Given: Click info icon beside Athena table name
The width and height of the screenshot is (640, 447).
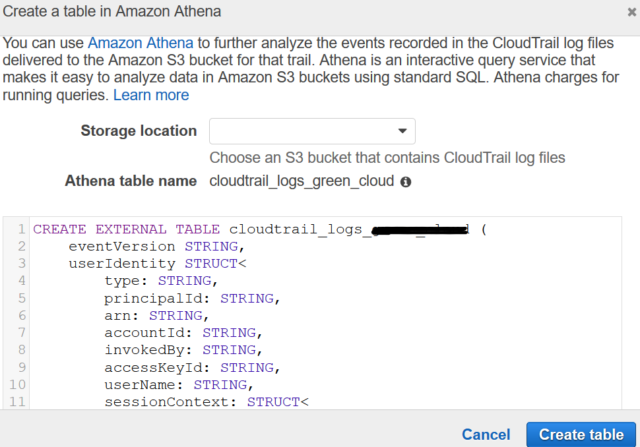Looking at the screenshot, I should (406, 183).
